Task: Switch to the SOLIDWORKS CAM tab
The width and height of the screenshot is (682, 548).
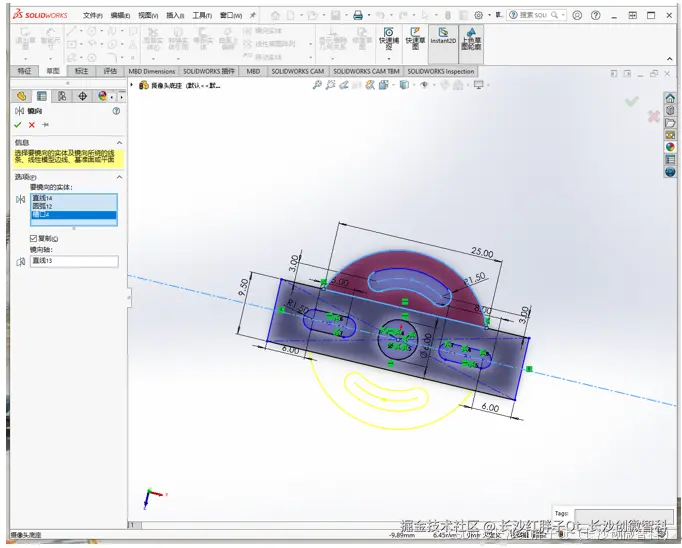Action: click(x=298, y=71)
